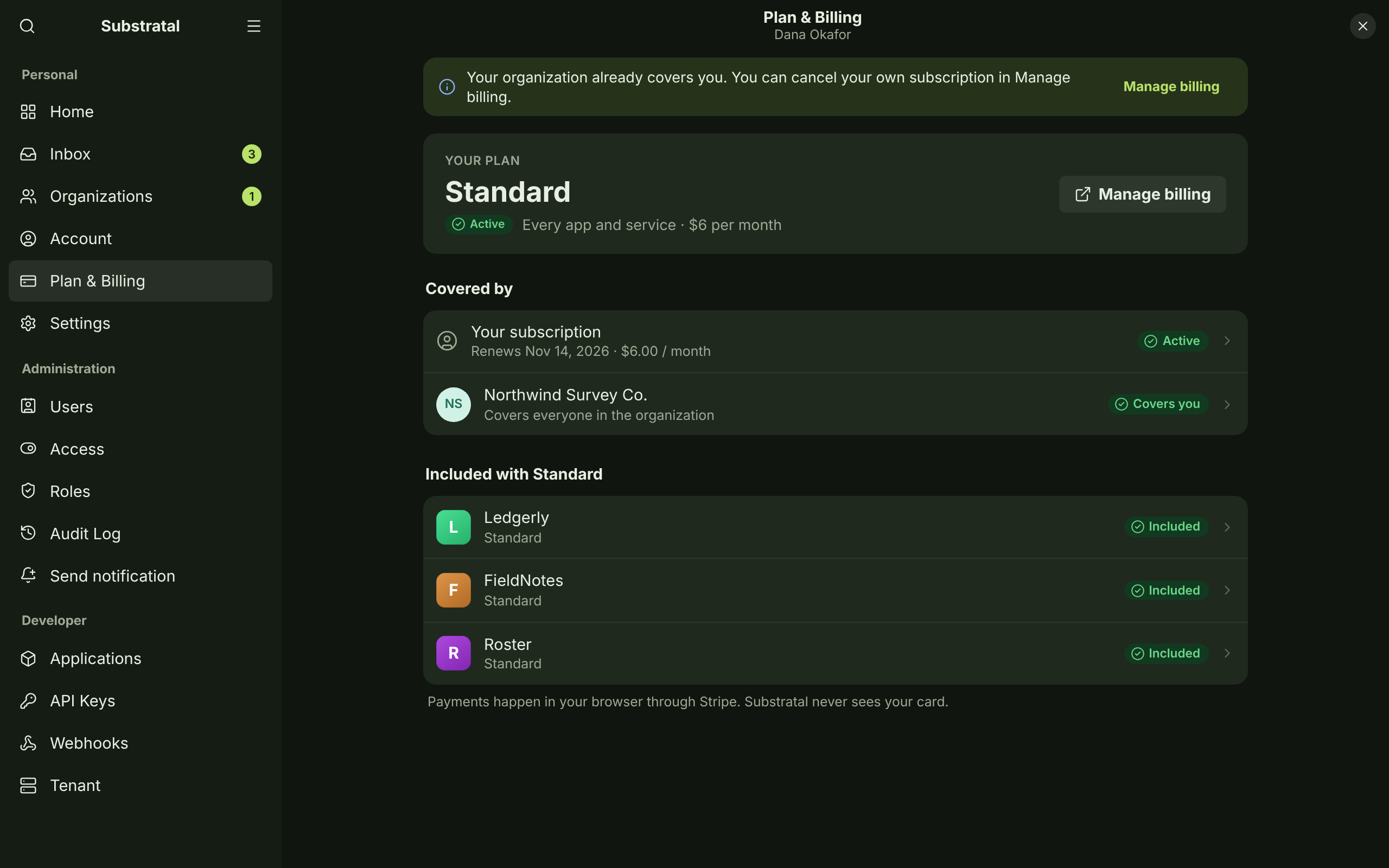Click the "Renews Nov 14, 2026" text

[x=539, y=352]
